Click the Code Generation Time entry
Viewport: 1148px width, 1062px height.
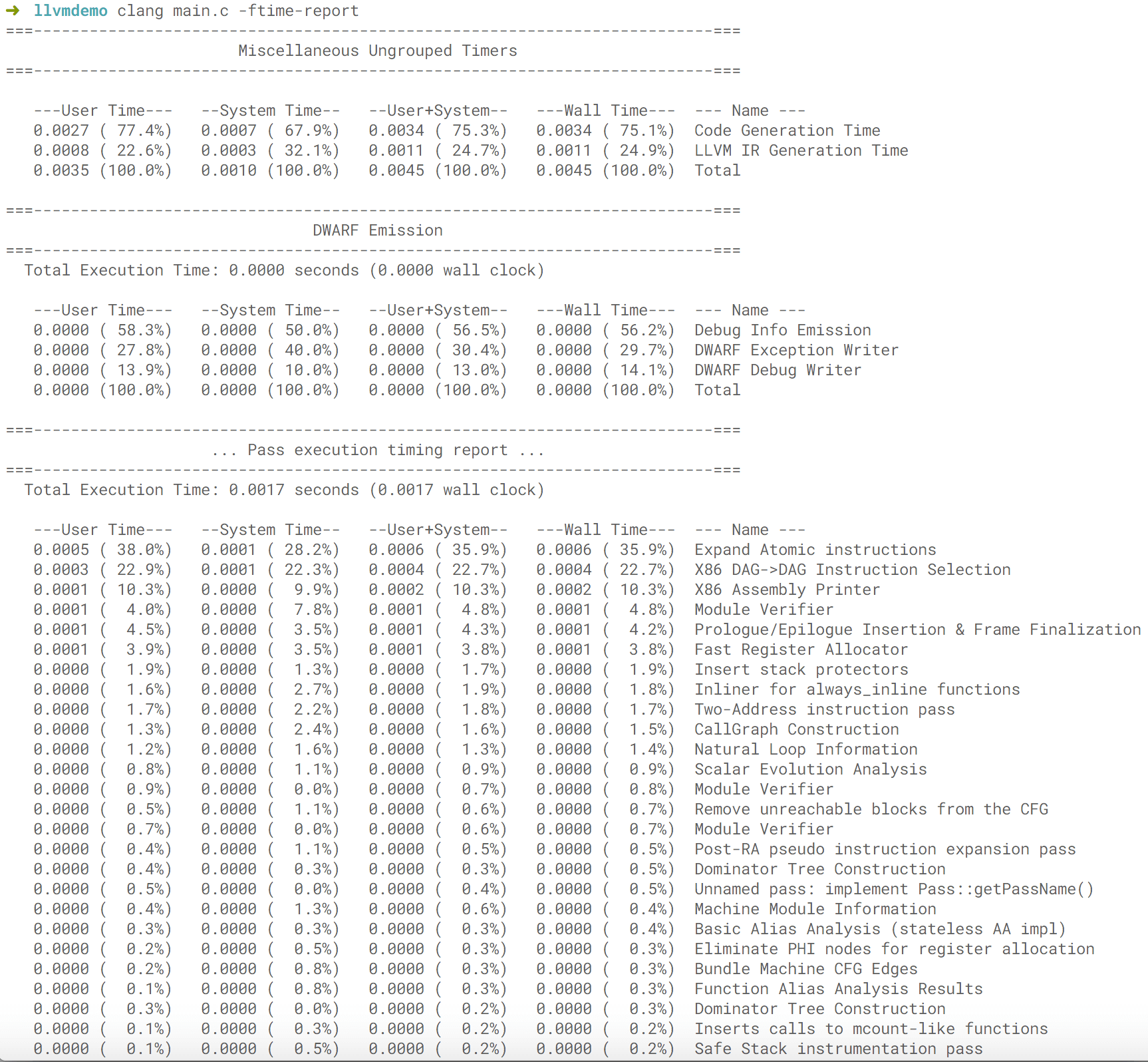[787, 130]
